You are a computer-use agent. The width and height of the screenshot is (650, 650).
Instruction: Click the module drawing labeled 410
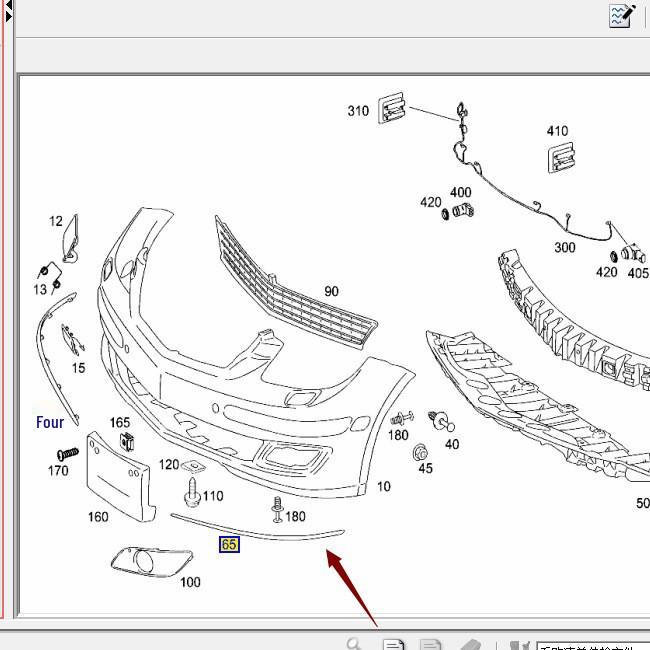pos(561,158)
